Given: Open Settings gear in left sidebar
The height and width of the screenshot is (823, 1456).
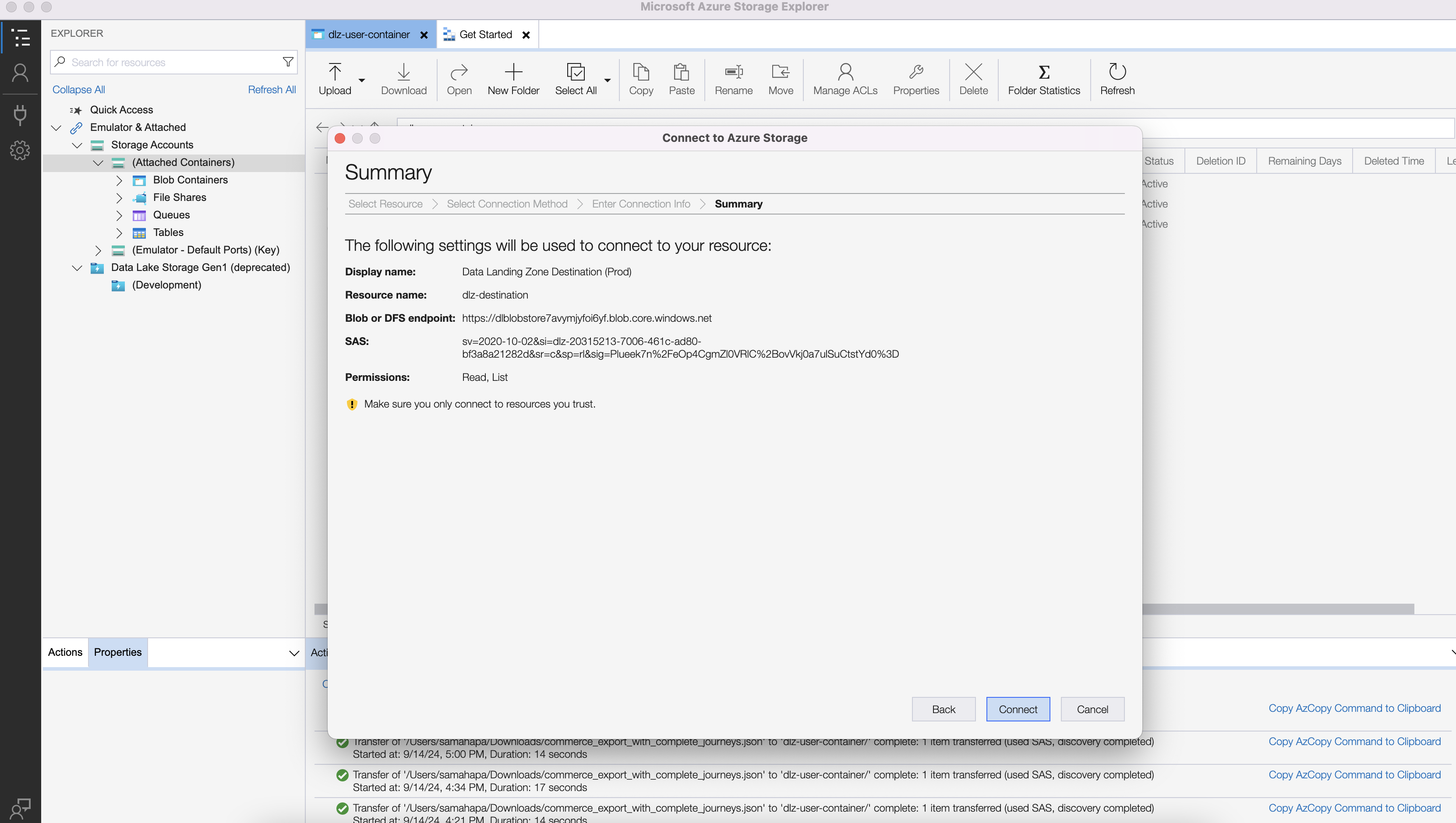Looking at the screenshot, I should (20, 150).
